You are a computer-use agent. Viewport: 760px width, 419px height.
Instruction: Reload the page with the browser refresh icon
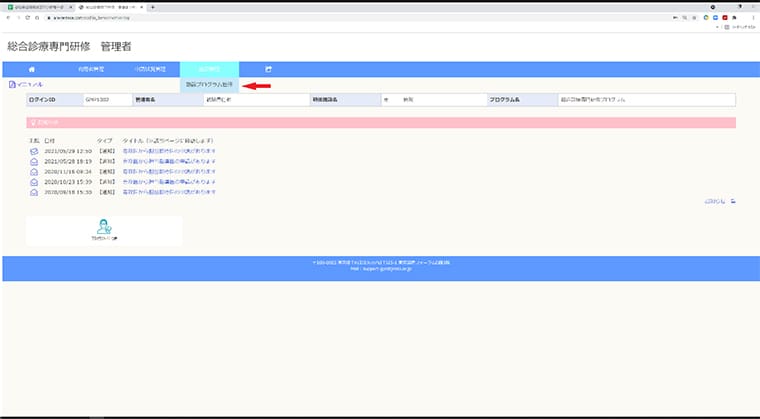tap(28, 17)
